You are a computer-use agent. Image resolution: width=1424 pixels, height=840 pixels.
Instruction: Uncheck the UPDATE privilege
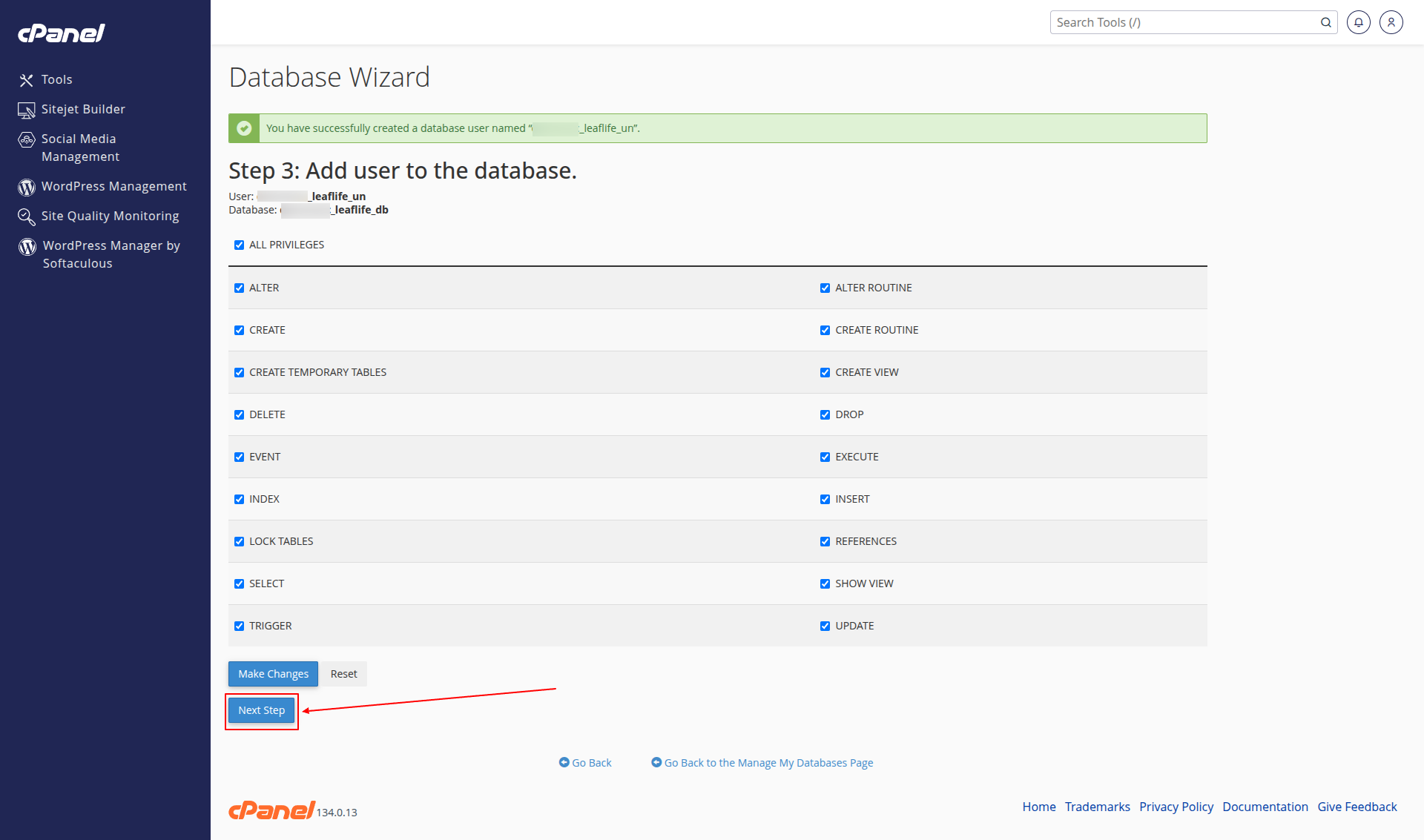[825, 626]
